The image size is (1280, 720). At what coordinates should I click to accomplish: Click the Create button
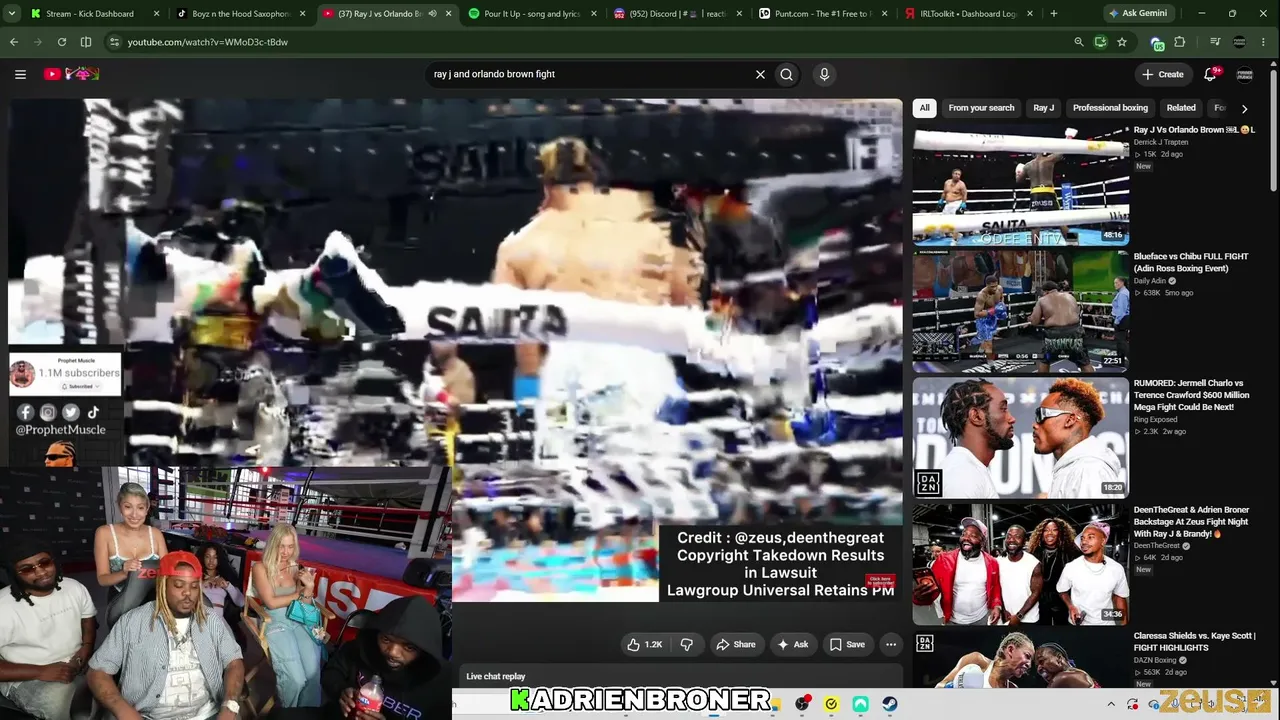[x=1163, y=74]
